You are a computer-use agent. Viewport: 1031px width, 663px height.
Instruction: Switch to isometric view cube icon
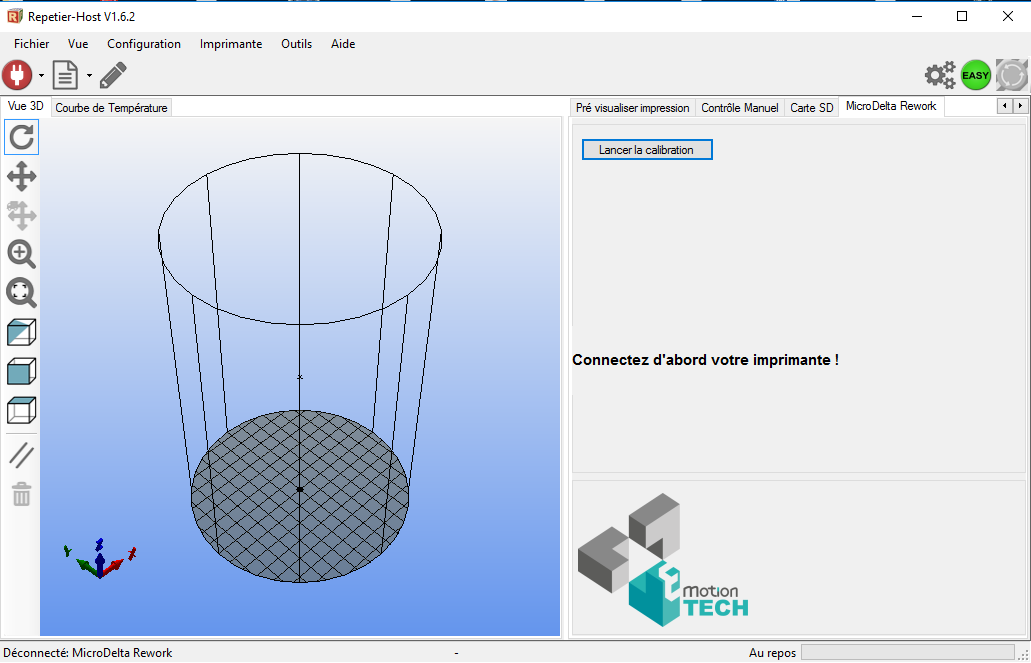pyautogui.click(x=22, y=332)
